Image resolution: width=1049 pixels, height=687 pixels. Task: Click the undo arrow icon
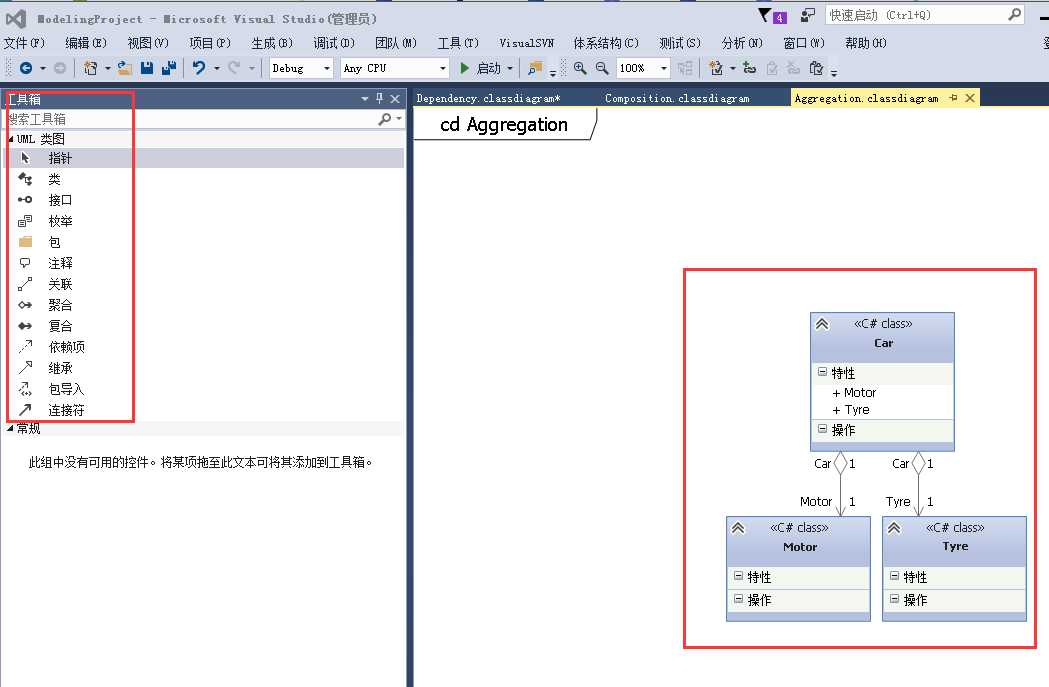point(199,68)
